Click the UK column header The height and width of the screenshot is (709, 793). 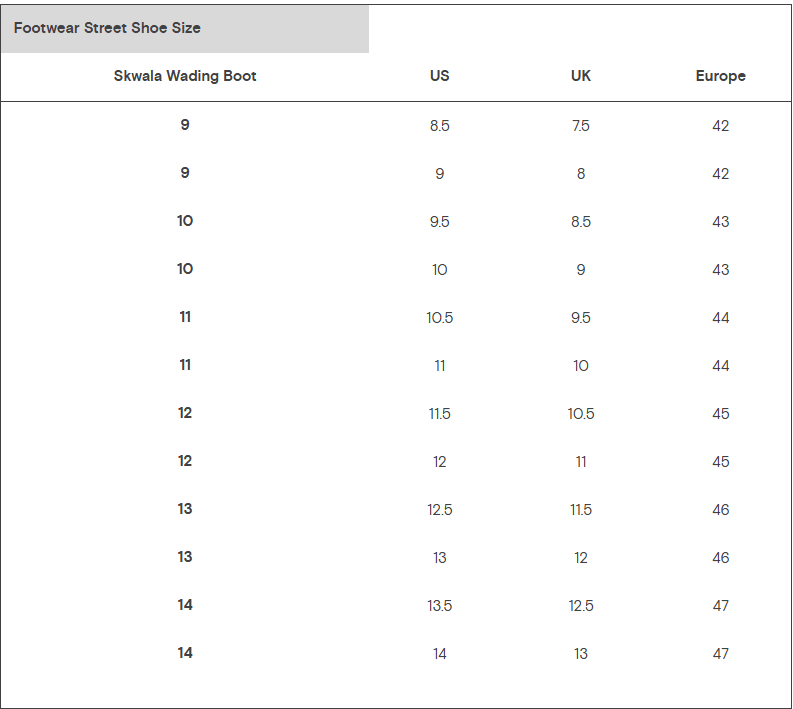[581, 76]
